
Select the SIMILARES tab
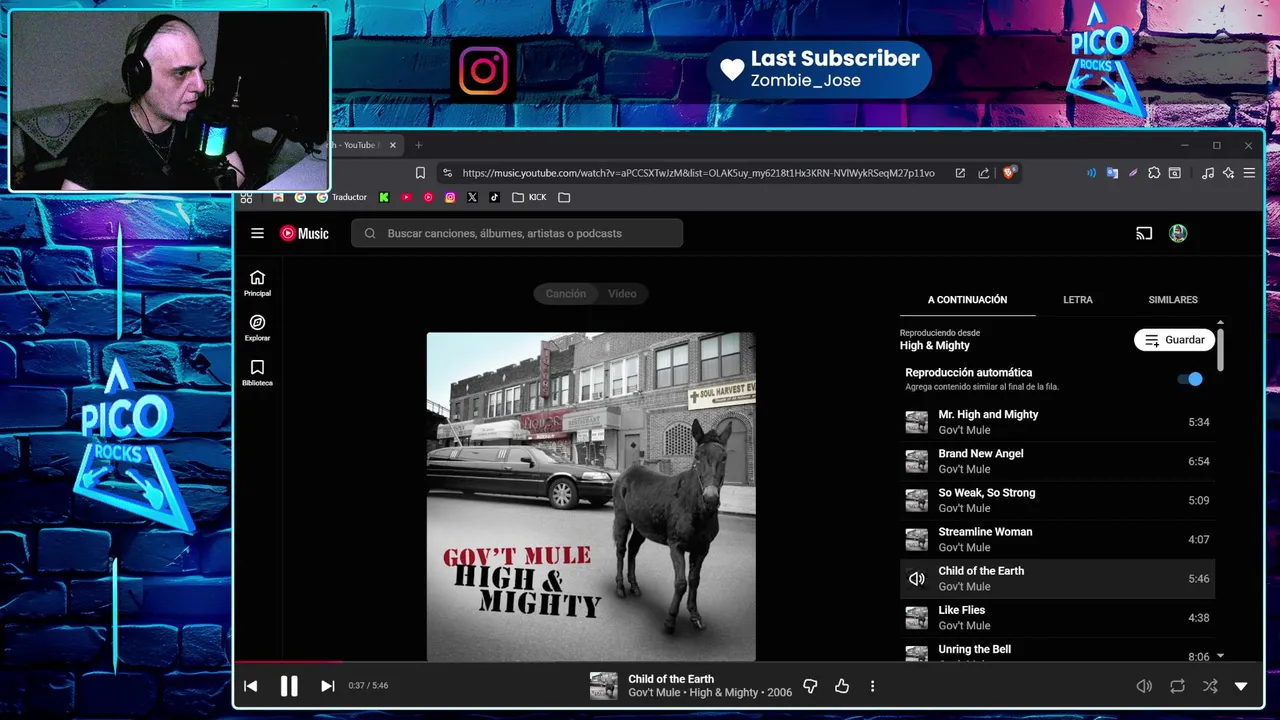(x=1173, y=300)
